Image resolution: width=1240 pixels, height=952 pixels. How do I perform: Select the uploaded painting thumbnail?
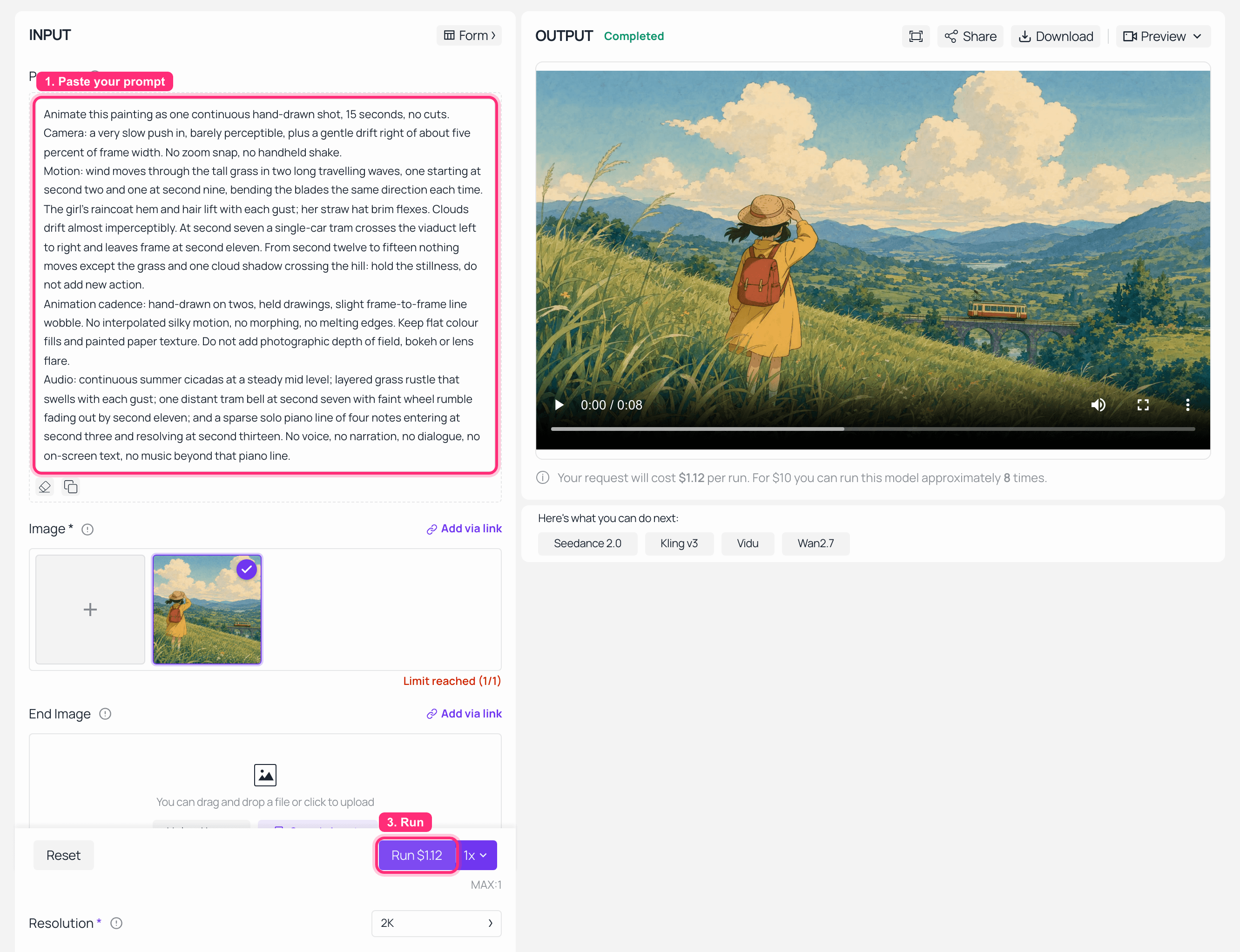(208, 610)
